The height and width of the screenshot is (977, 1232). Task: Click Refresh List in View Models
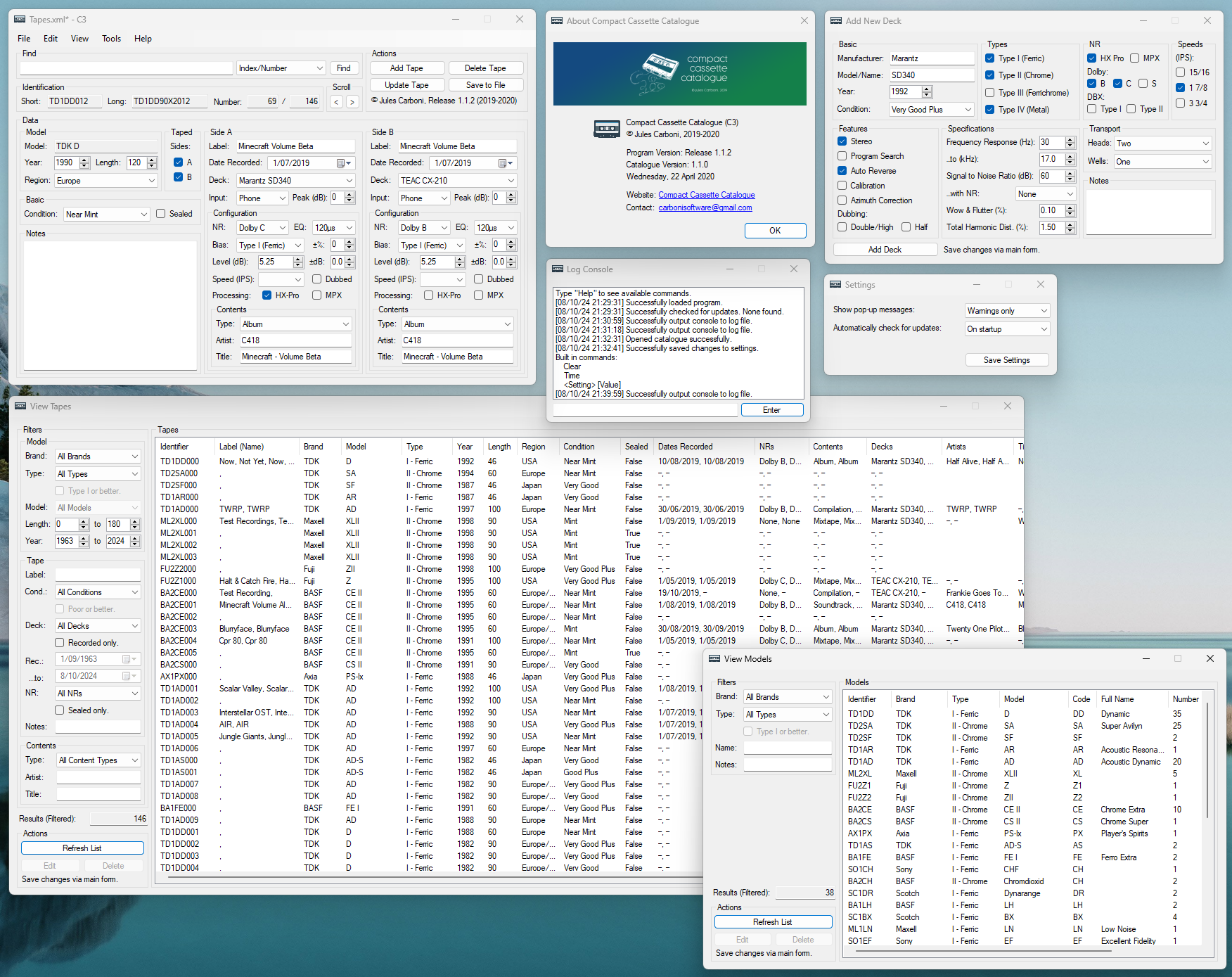coord(772,922)
